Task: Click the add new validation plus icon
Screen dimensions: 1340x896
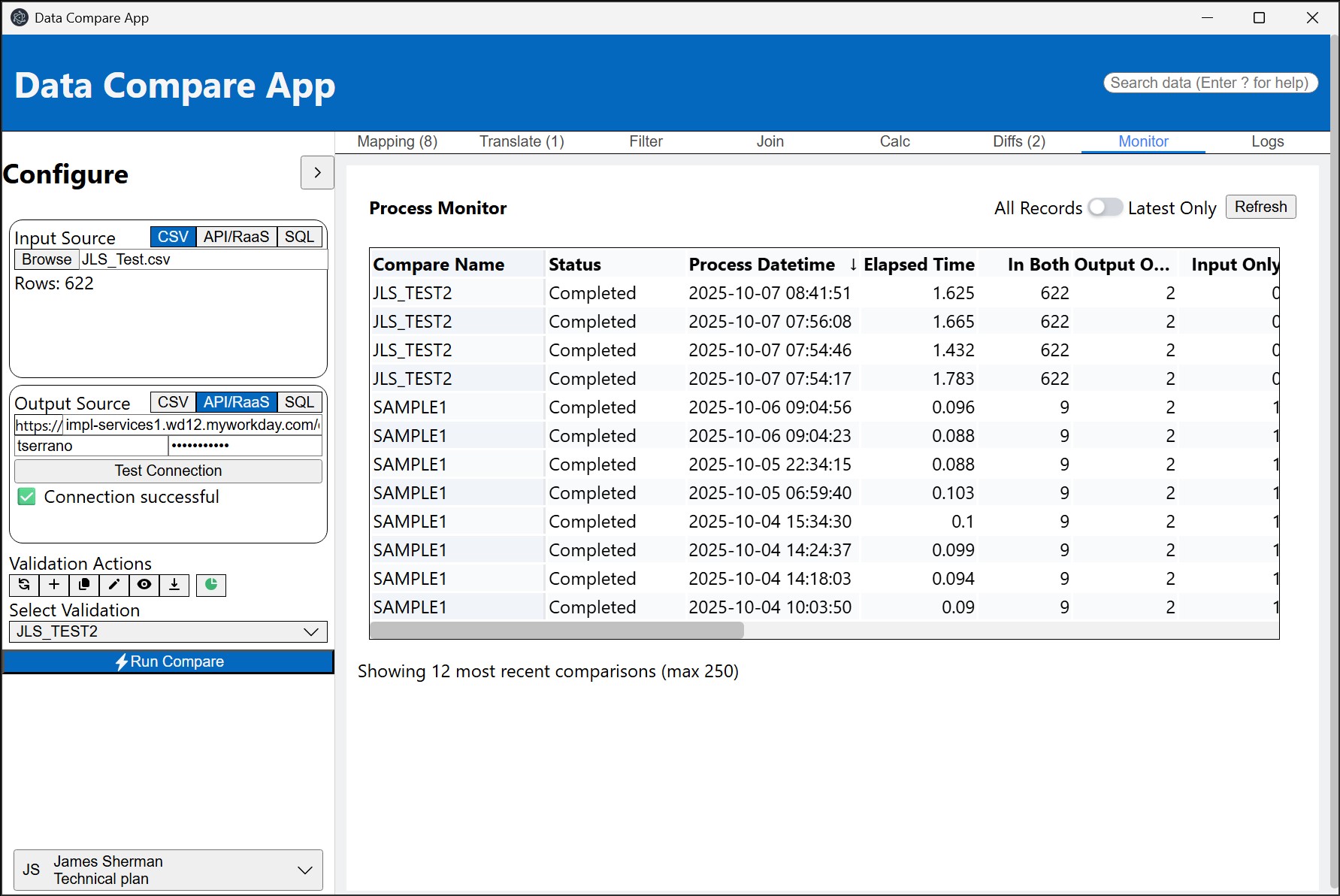Action: (x=54, y=585)
